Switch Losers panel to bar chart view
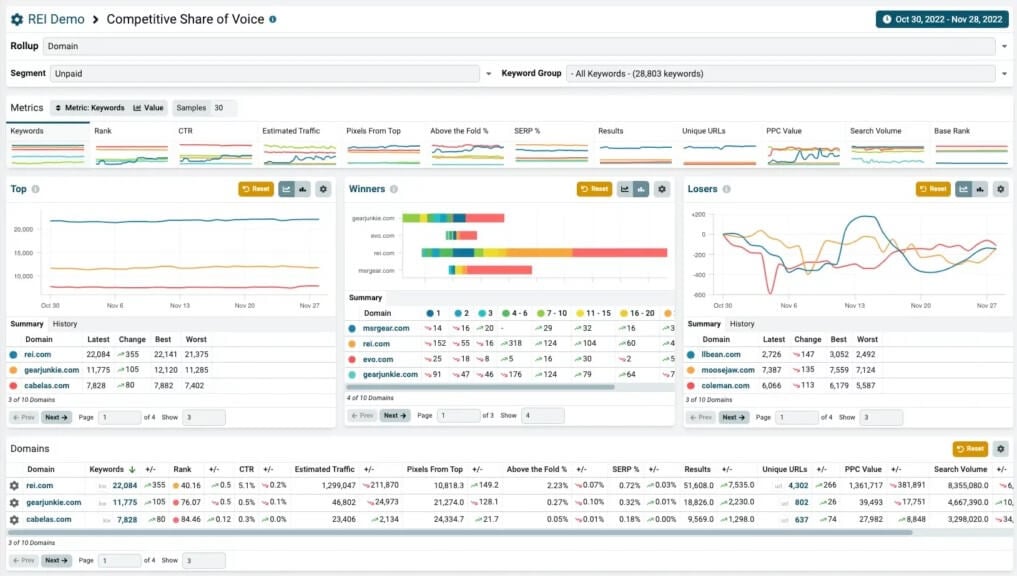The image size is (1017, 576). 980,189
